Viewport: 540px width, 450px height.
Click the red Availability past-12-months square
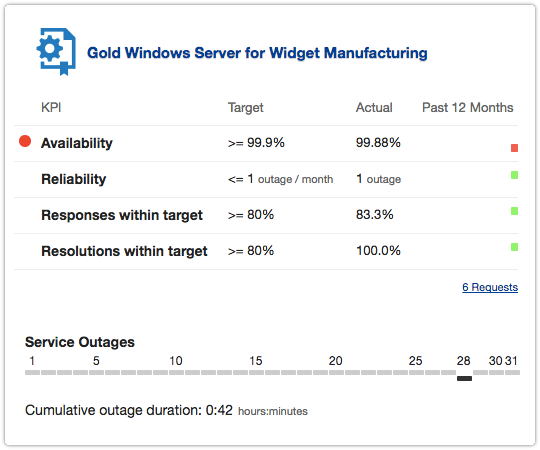[515, 148]
